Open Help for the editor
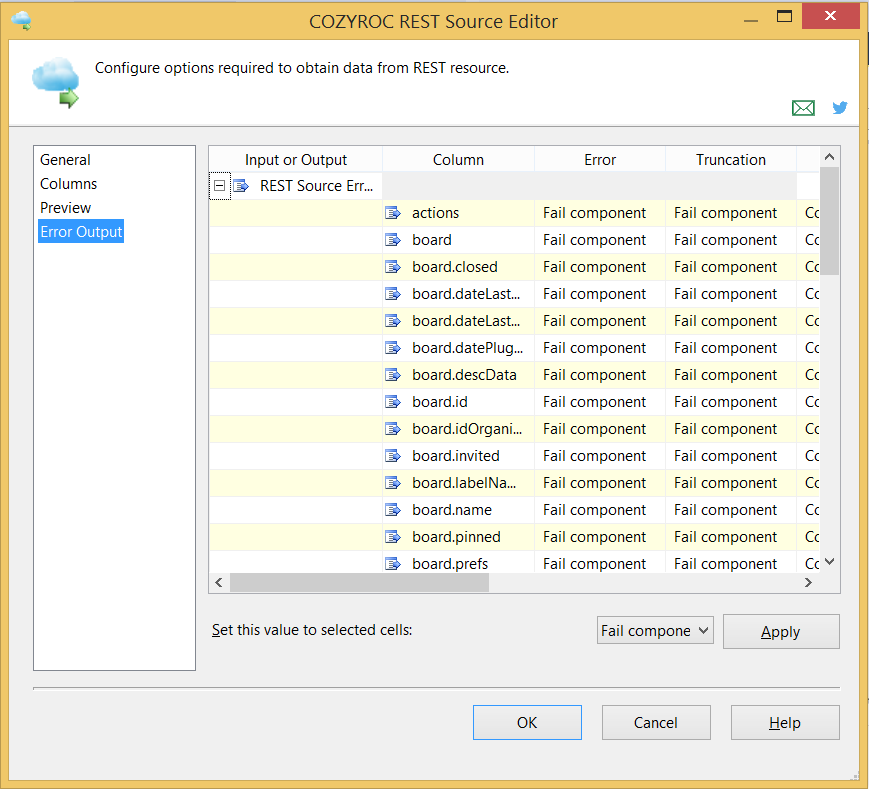The height and width of the screenshot is (789, 869). 785,723
